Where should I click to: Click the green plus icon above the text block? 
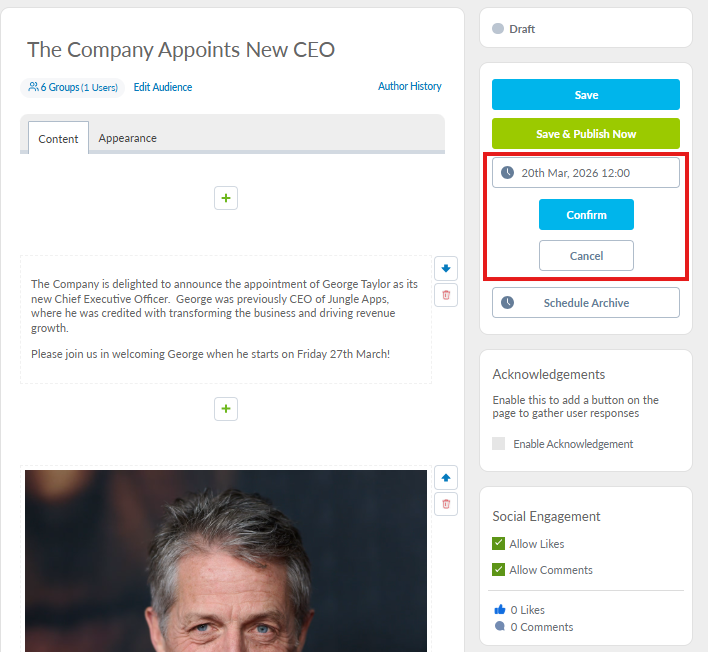pyautogui.click(x=226, y=198)
